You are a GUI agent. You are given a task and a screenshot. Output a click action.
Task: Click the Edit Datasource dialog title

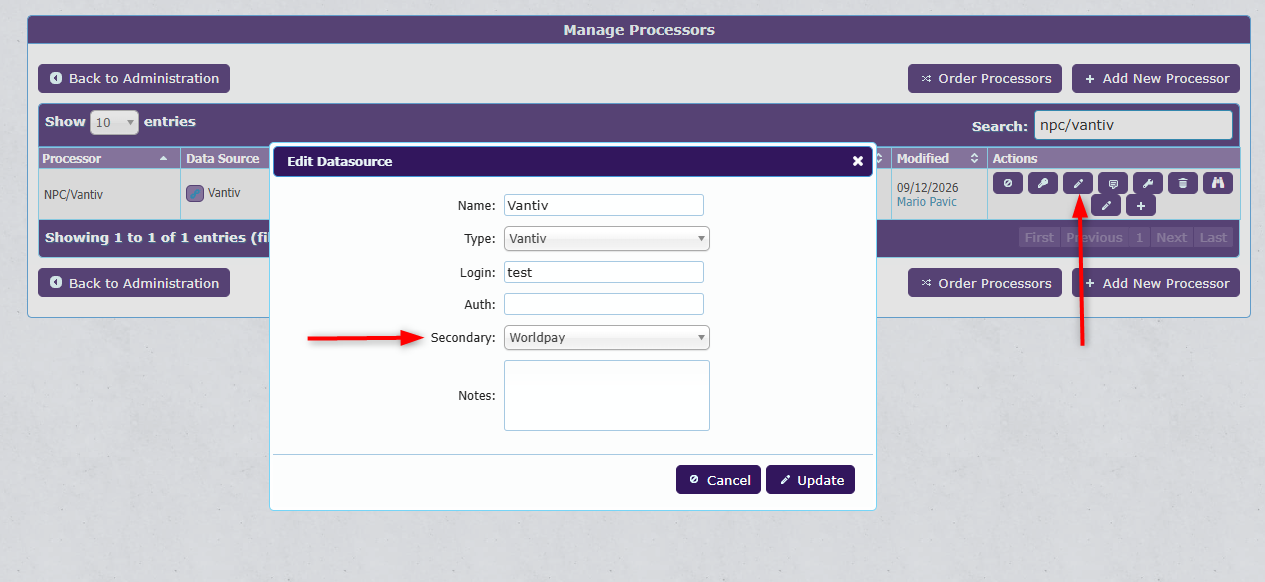pos(340,161)
